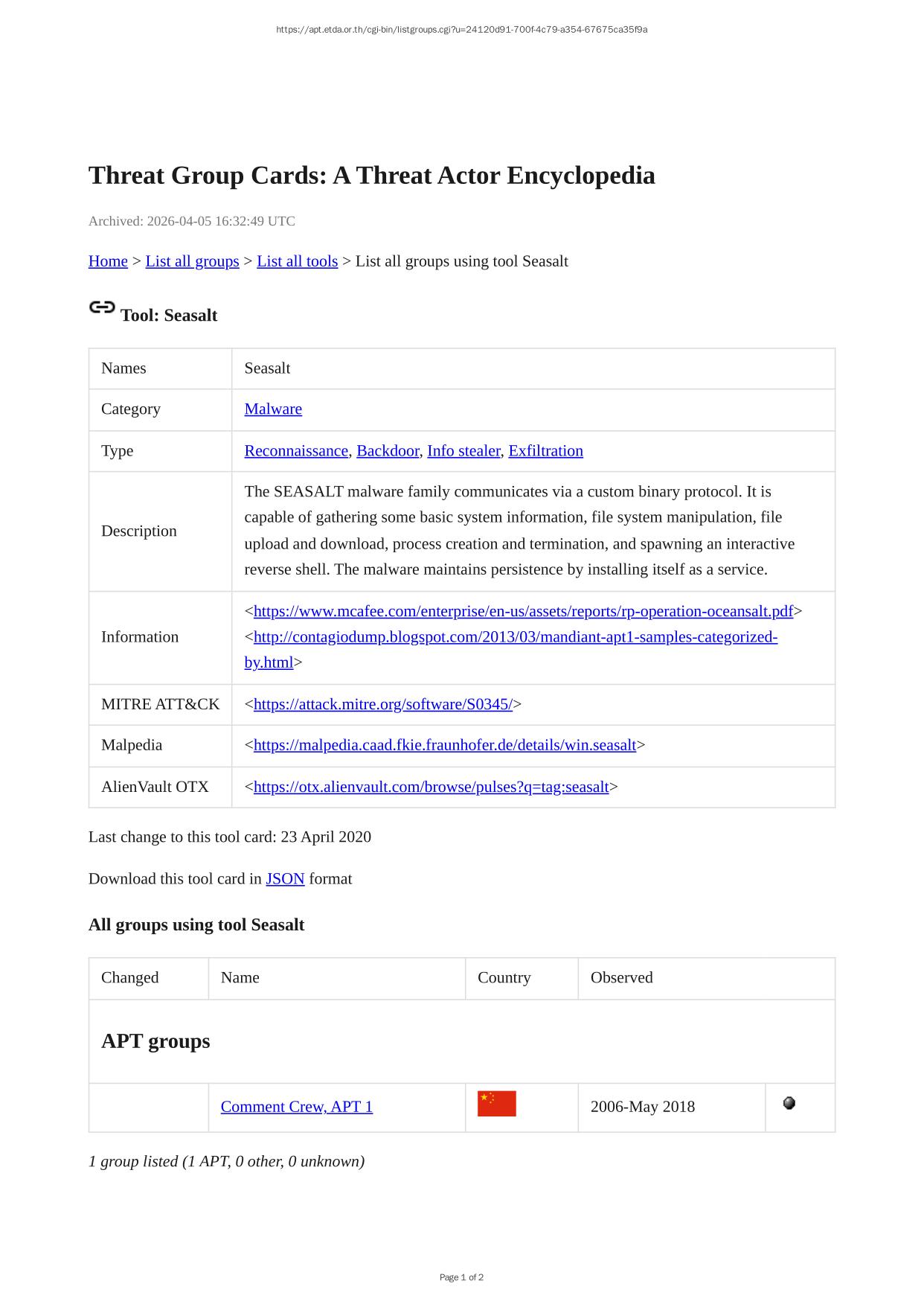Click the chain link icon beside Tool: Seasalt
This screenshot has height=1307, width=924.
coord(102,307)
